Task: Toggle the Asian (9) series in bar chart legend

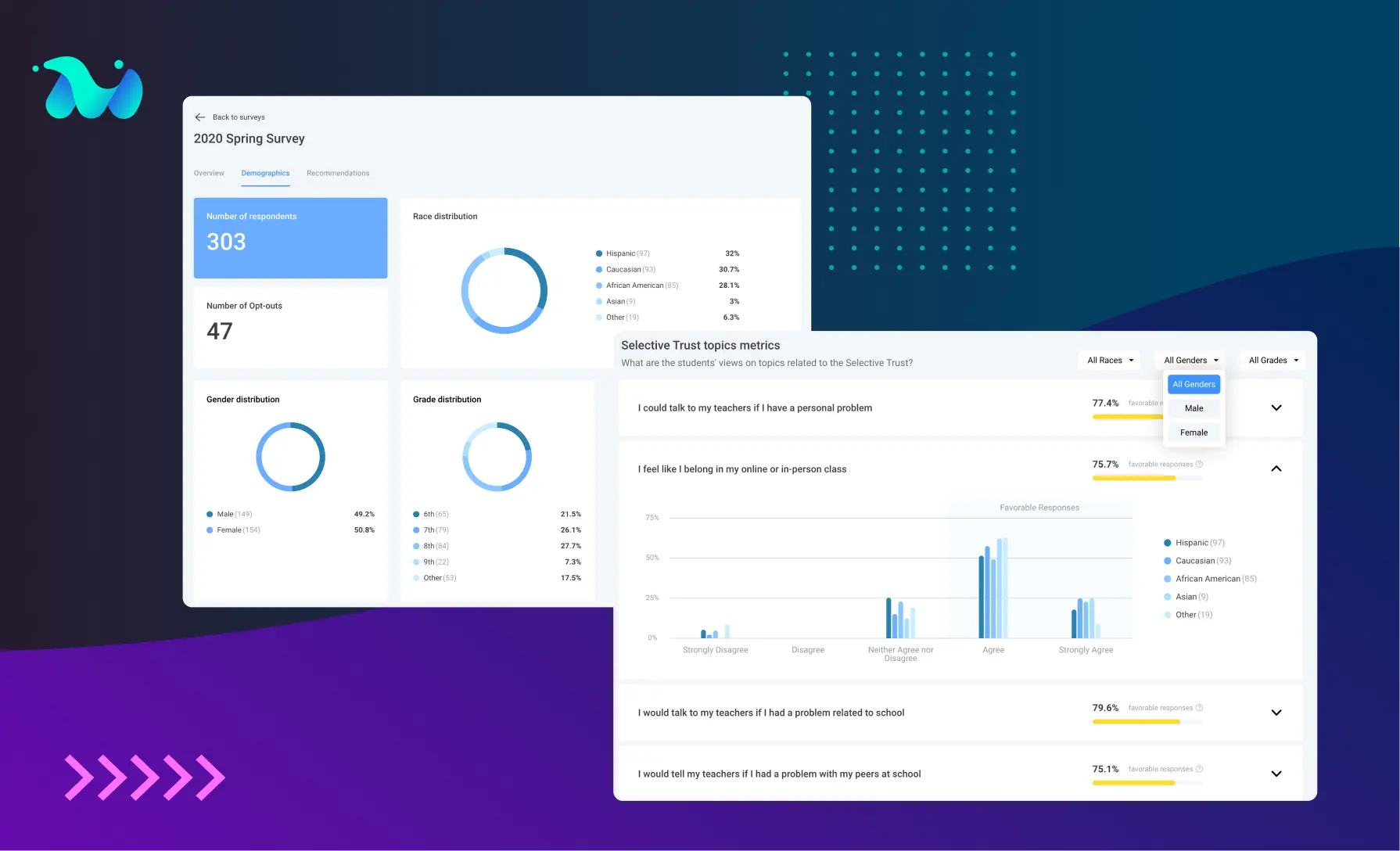Action: pyautogui.click(x=1186, y=597)
